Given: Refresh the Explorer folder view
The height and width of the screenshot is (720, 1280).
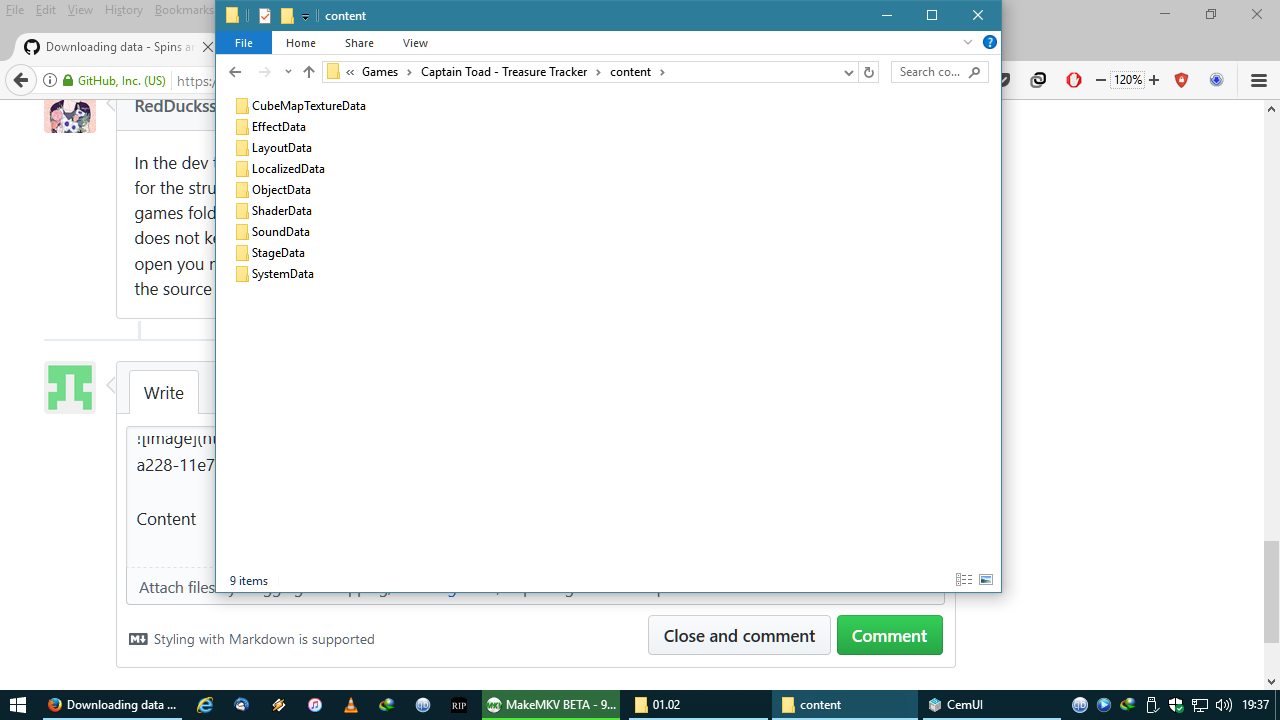Looking at the screenshot, I should (x=869, y=72).
